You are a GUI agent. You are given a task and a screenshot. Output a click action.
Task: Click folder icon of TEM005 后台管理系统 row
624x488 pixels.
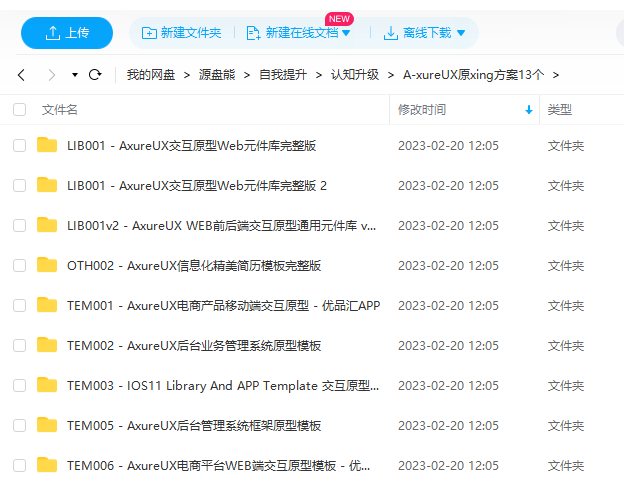point(47,425)
